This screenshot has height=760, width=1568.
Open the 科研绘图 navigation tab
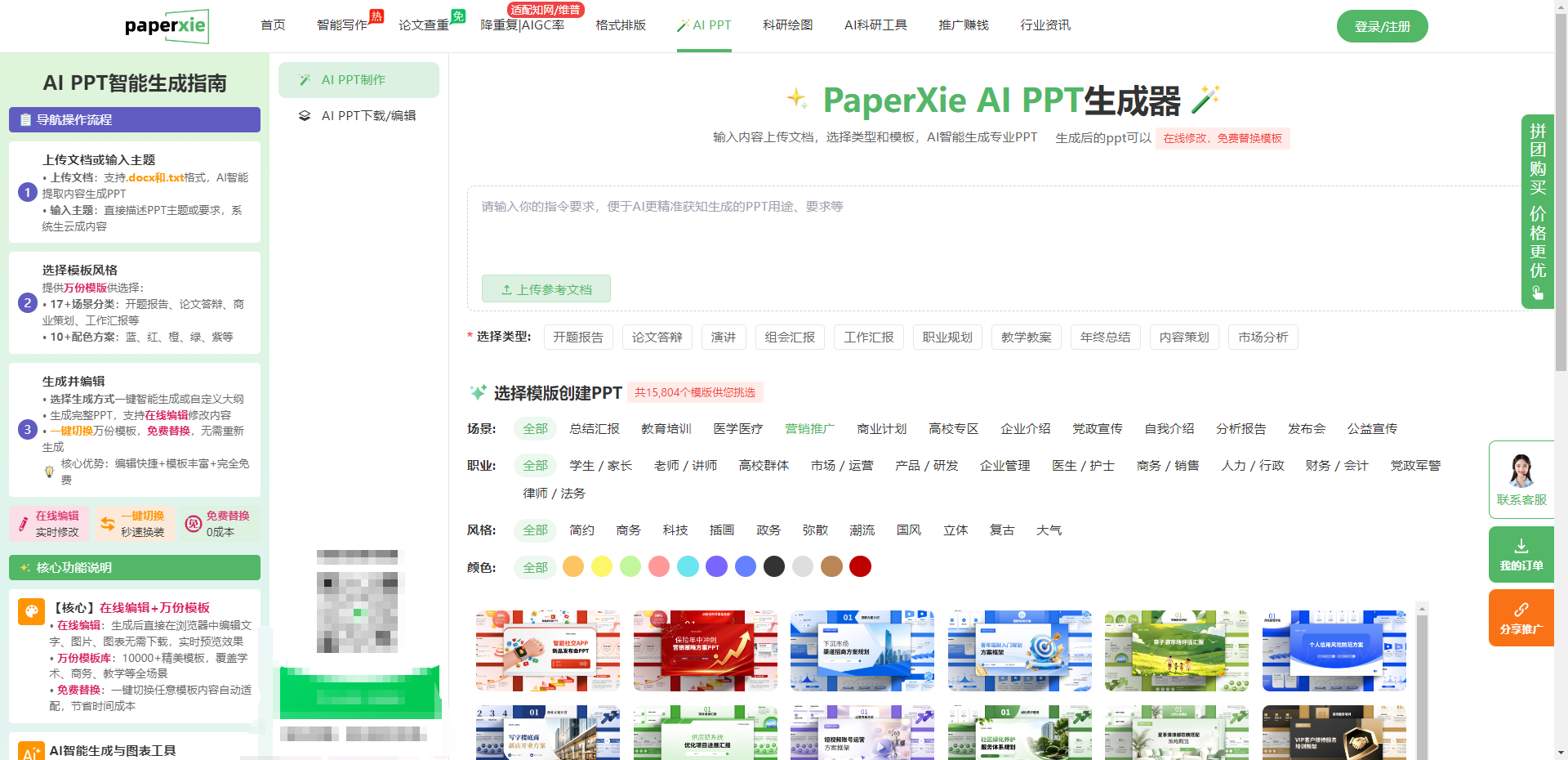pos(787,25)
